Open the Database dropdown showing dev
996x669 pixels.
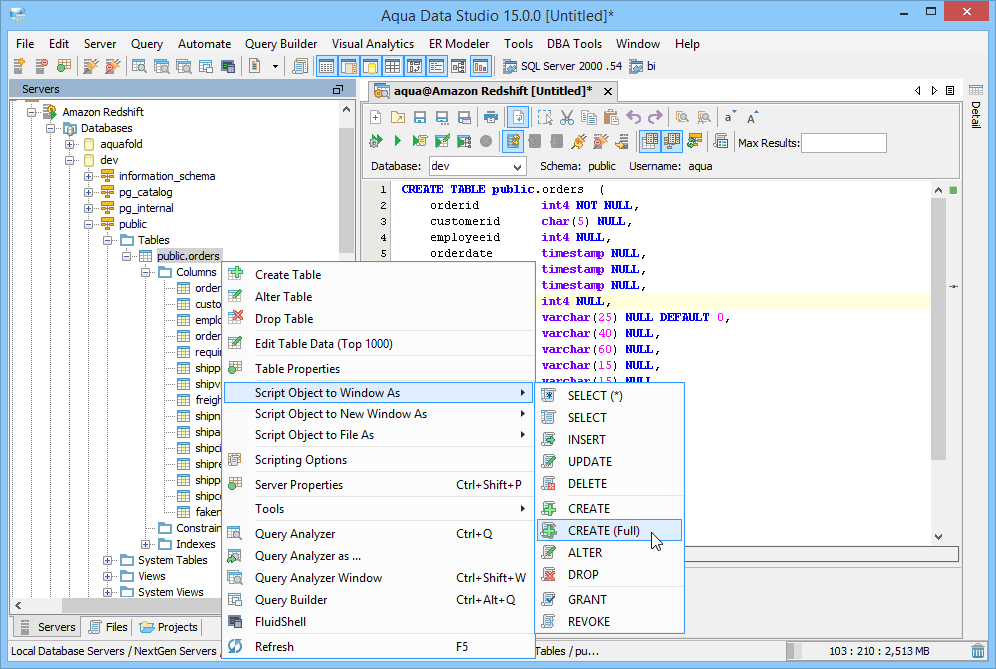tap(478, 166)
